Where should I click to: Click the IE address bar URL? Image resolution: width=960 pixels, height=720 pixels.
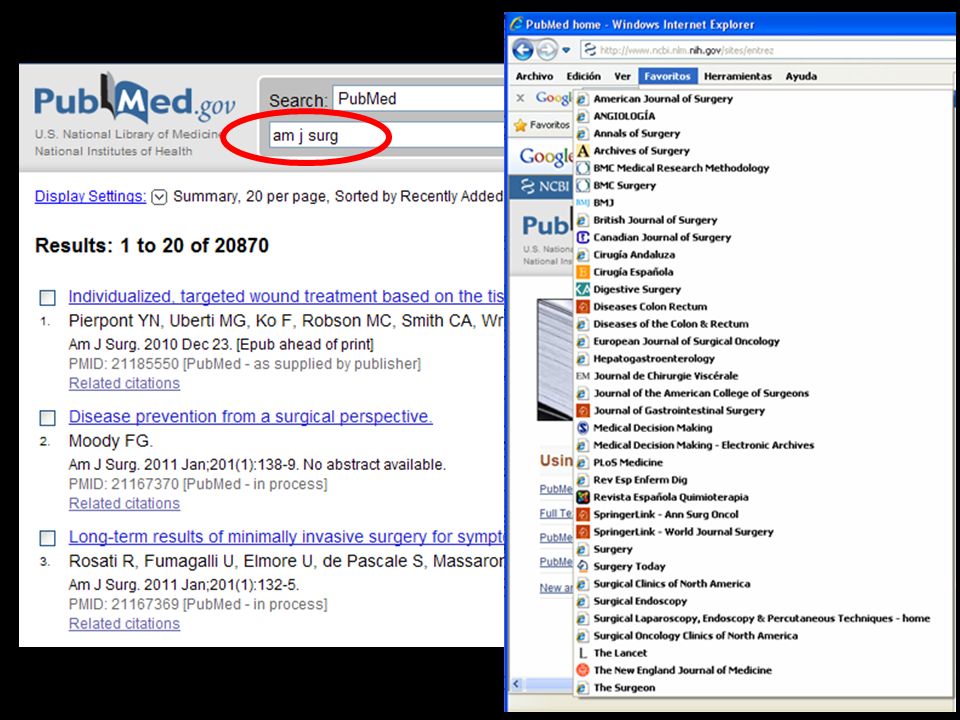pyautogui.click(x=687, y=50)
